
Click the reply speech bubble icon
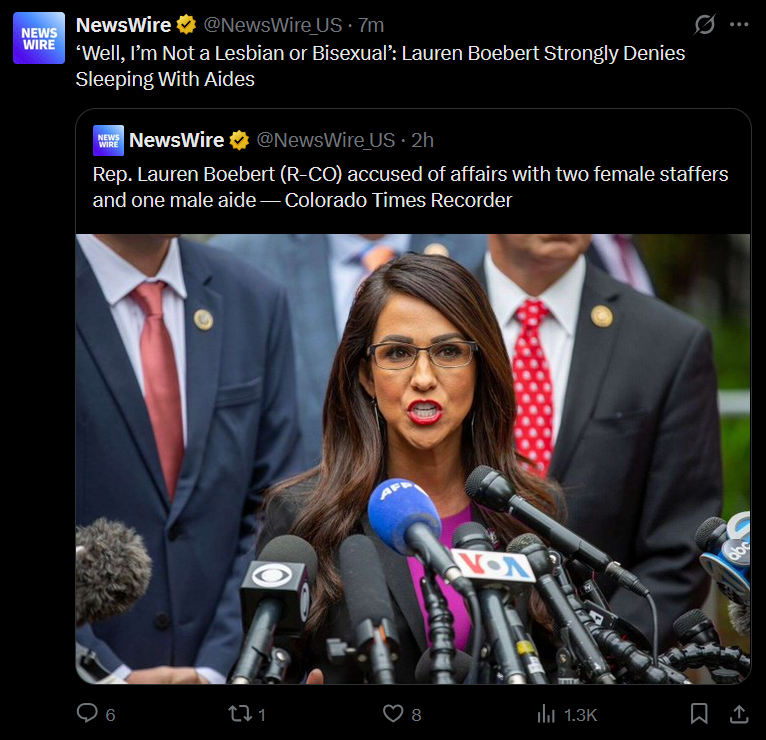(87, 713)
